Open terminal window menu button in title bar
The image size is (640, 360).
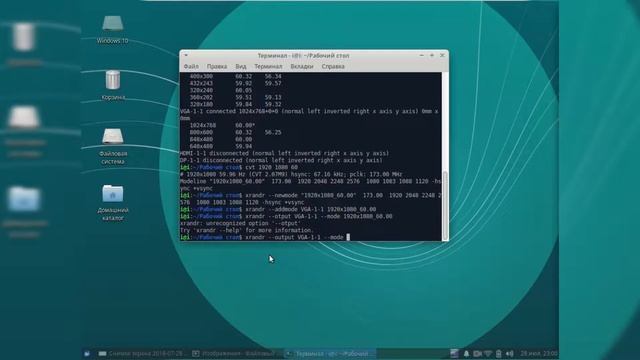(x=186, y=55)
